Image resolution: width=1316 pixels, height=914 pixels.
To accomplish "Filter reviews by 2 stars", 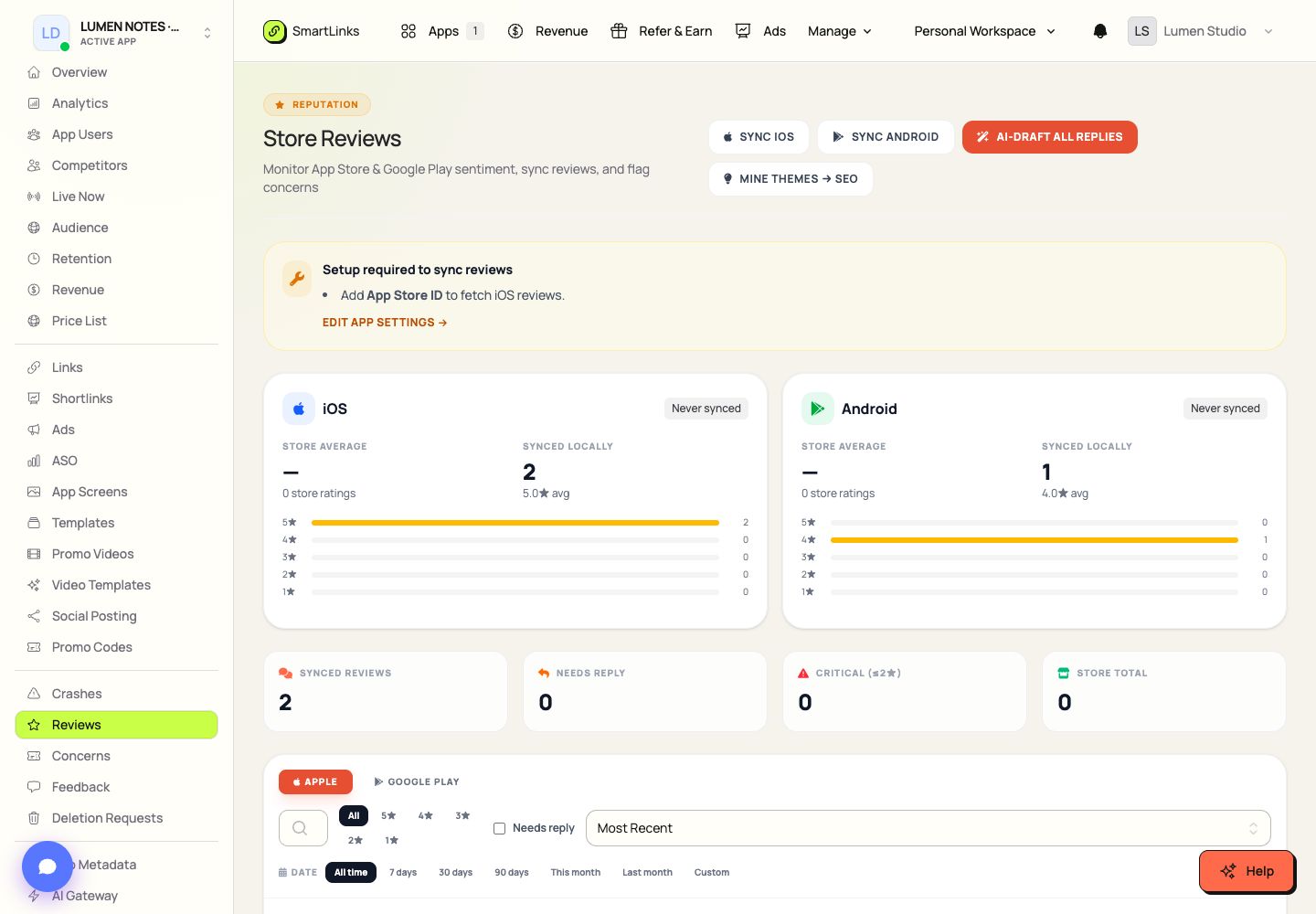I will pyautogui.click(x=356, y=840).
